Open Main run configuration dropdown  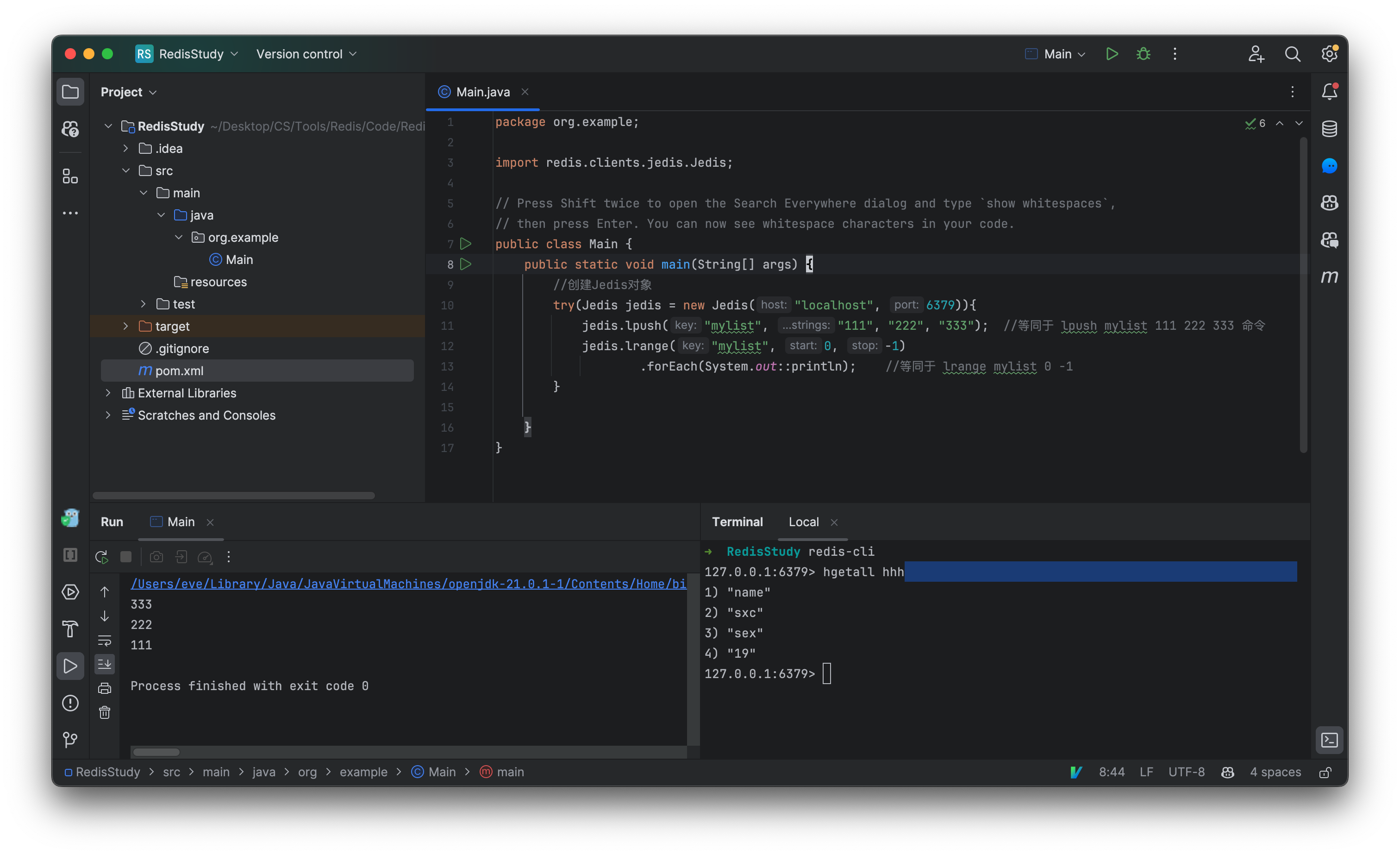(1055, 54)
